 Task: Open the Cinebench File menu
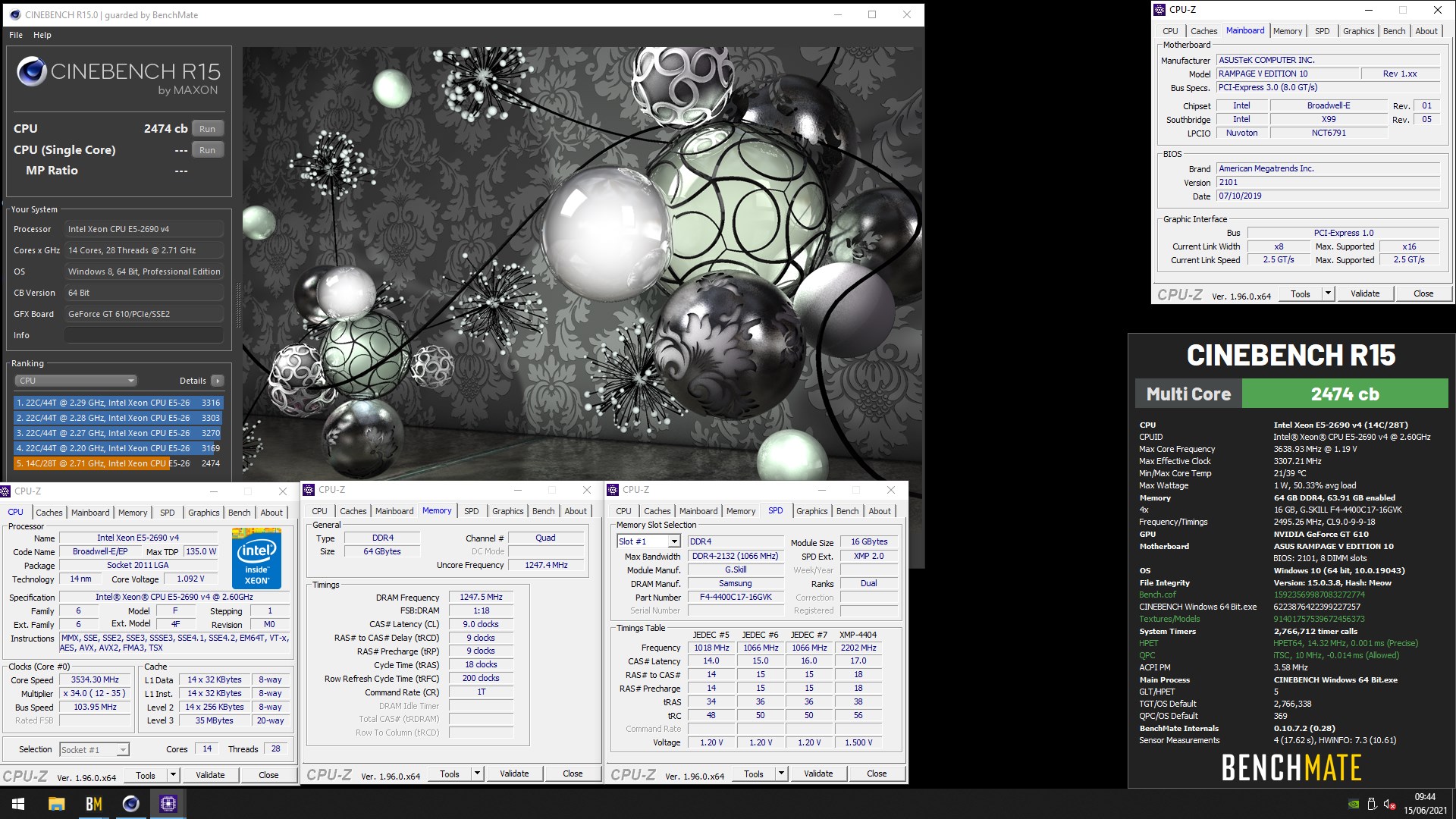pyautogui.click(x=16, y=35)
